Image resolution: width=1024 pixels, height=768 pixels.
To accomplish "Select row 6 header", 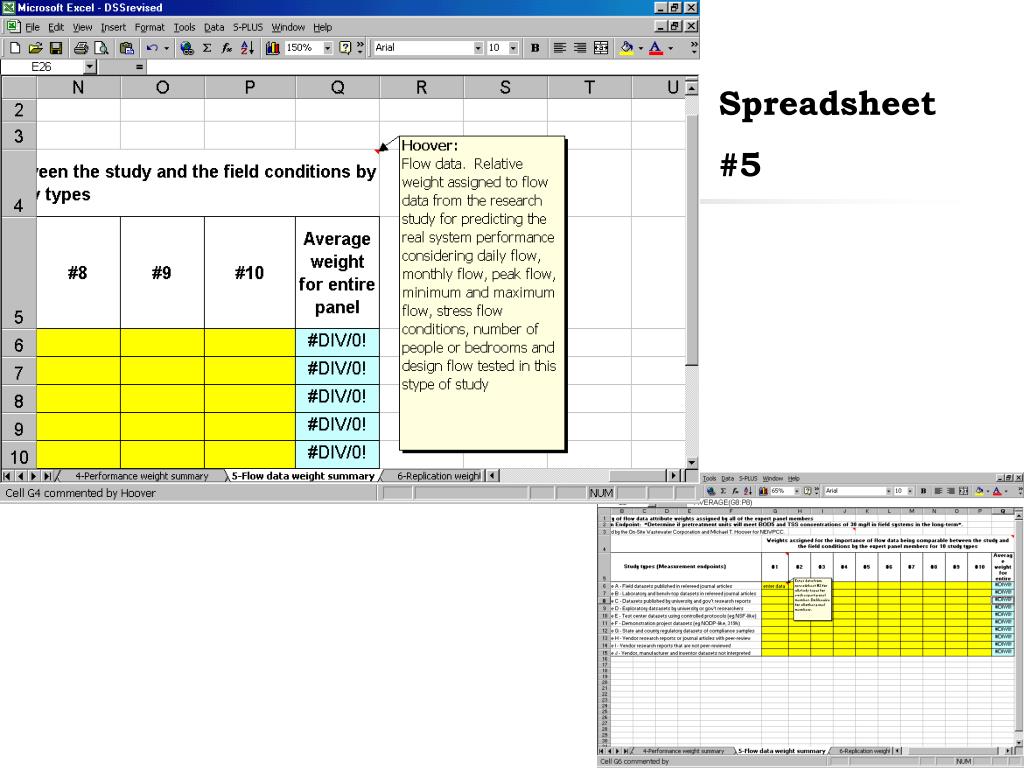I will click(19, 344).
